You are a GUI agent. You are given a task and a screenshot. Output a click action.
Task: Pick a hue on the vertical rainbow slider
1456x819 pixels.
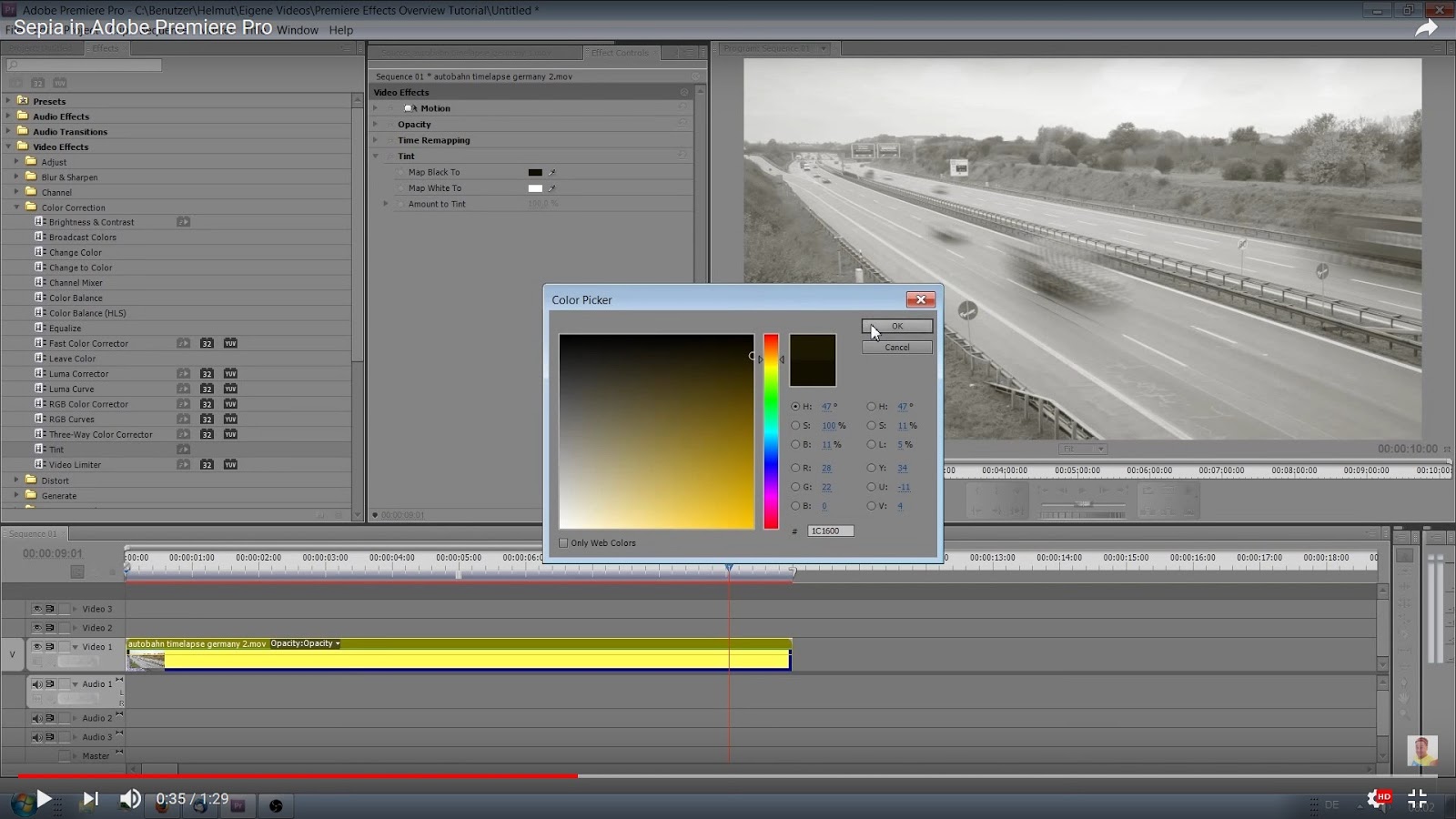click(x=771, y=428)
